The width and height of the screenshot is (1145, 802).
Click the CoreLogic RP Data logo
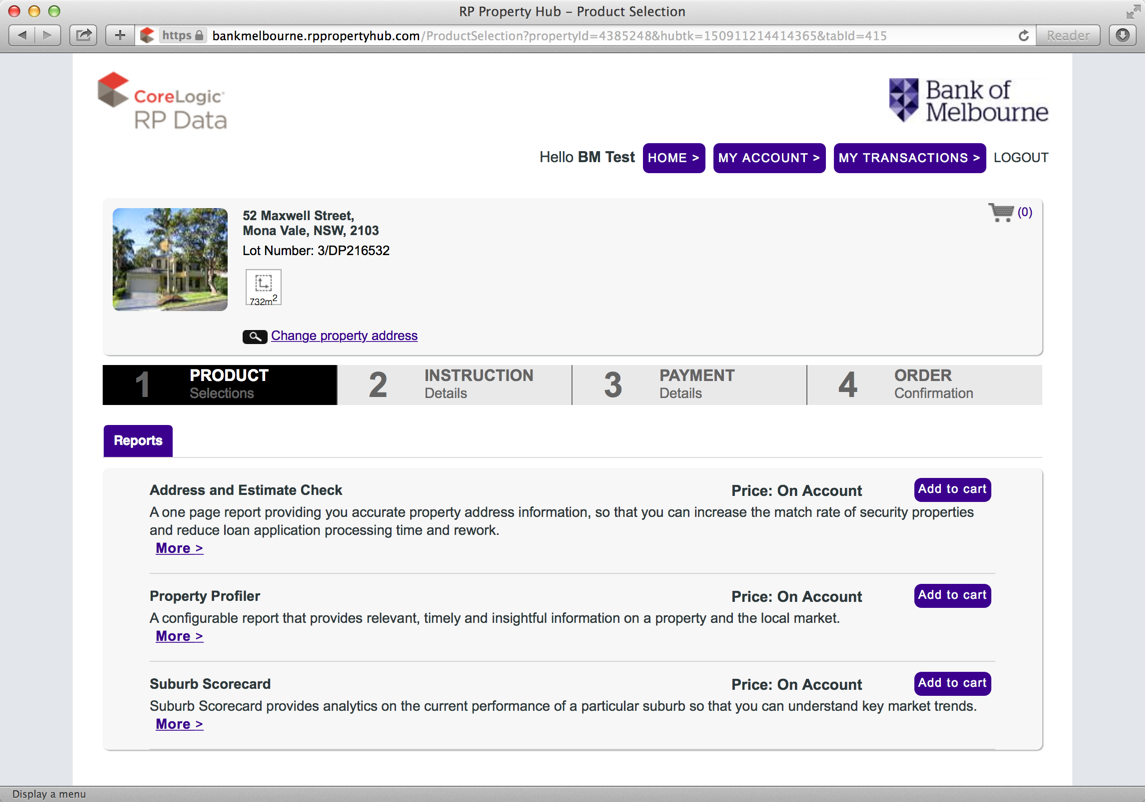click(163, 102)
